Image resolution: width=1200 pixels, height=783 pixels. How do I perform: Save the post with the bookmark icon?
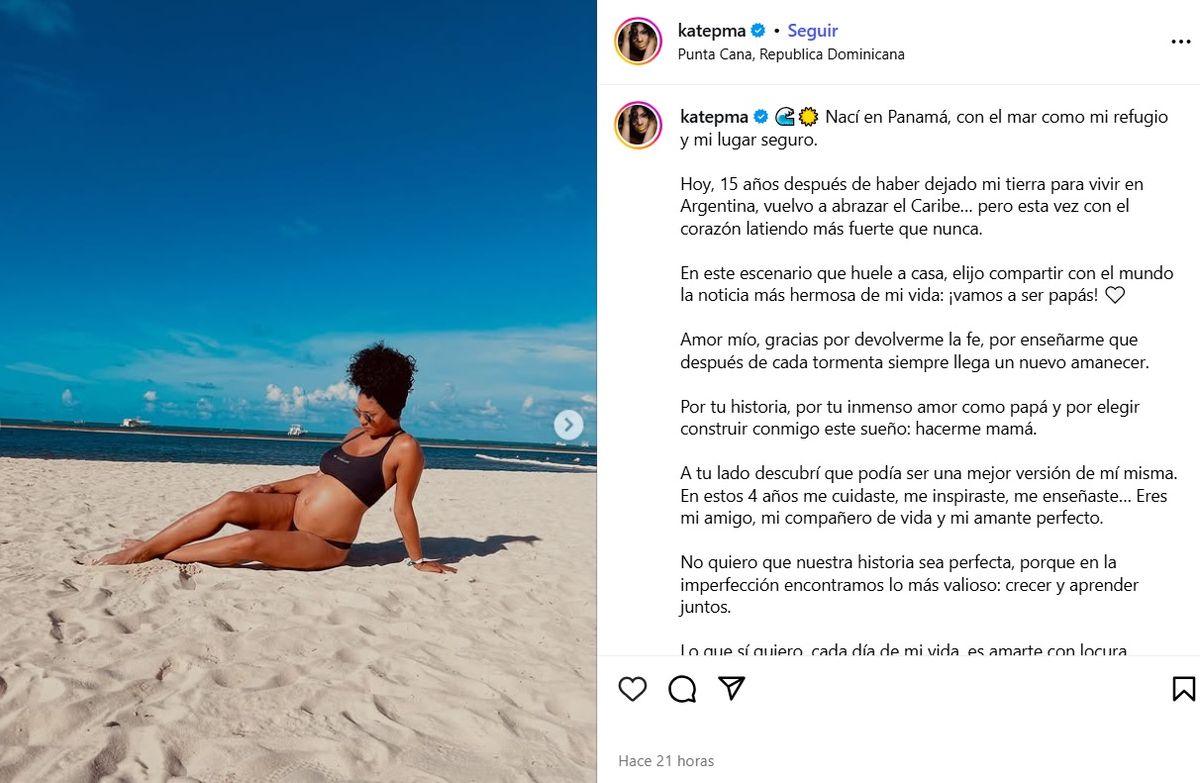[x=1183, y=688]
